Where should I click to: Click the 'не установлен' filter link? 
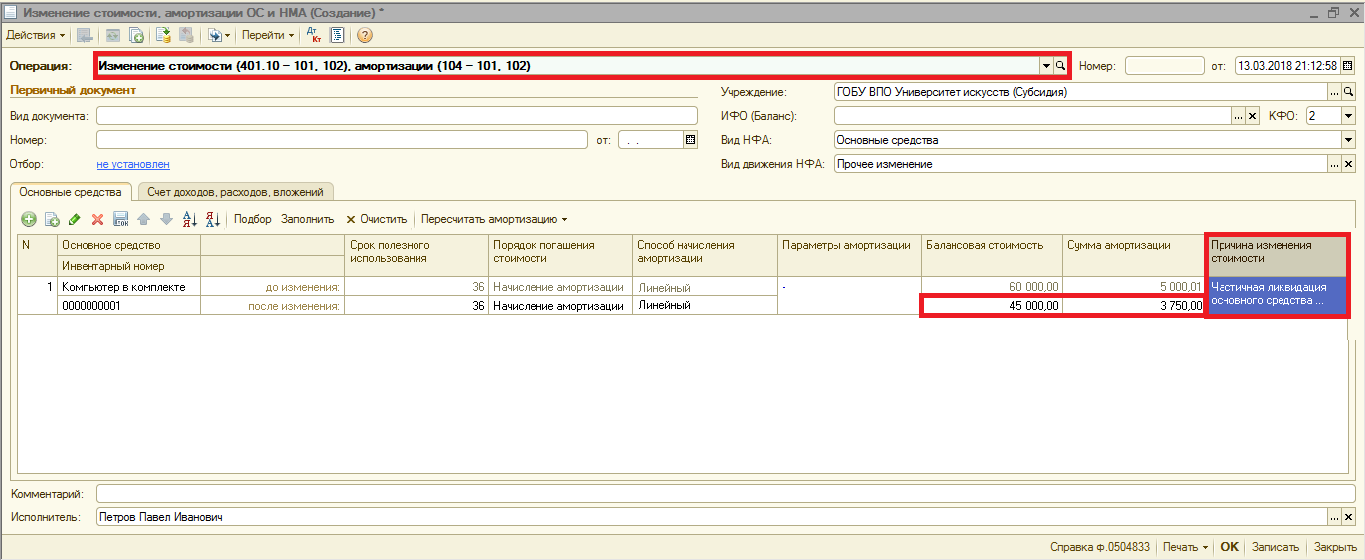click(133, 164)
